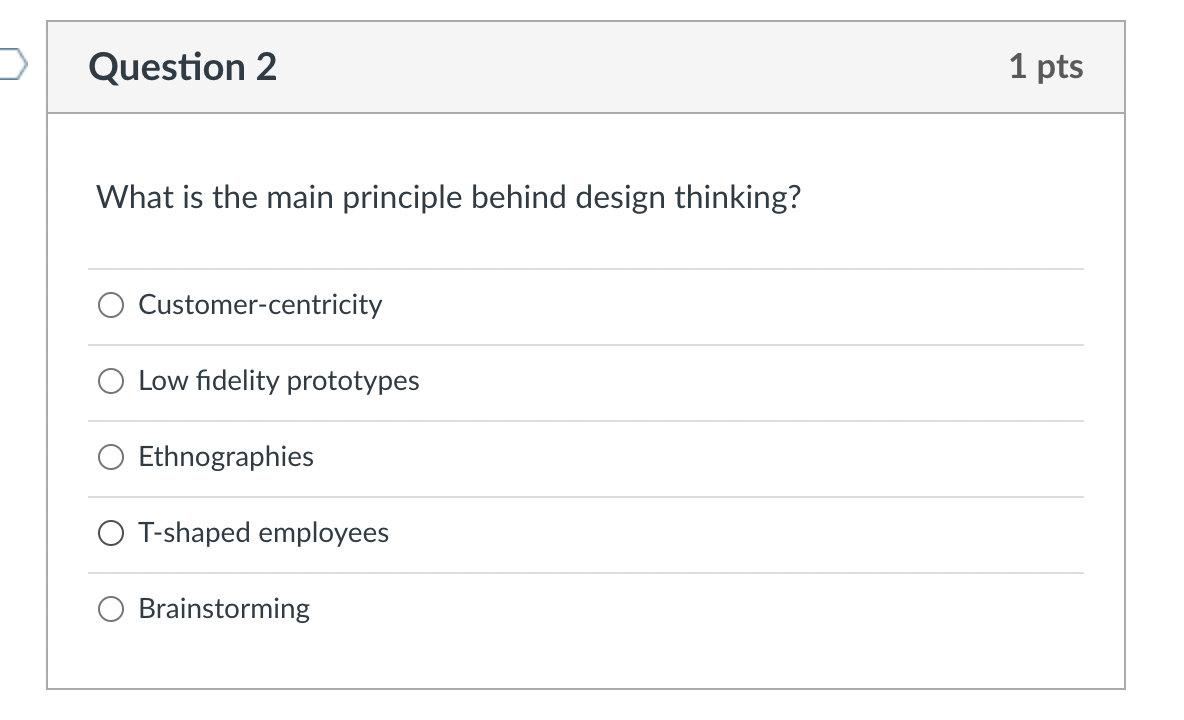1184x720 pixels.
Task: Click the Customer-centricity answer label
Action: [260, 305]
